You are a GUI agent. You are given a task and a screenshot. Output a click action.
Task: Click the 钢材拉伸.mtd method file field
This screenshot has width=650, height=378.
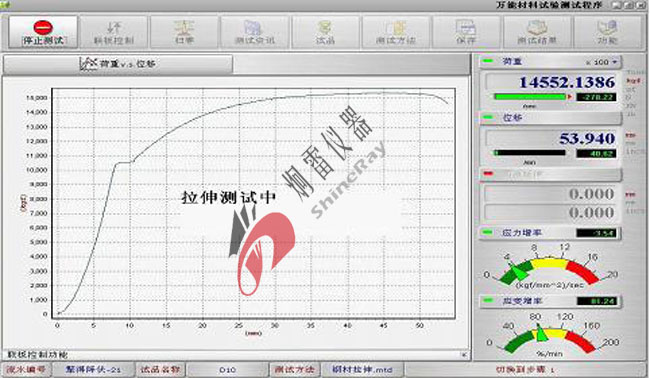pos(362,369)
